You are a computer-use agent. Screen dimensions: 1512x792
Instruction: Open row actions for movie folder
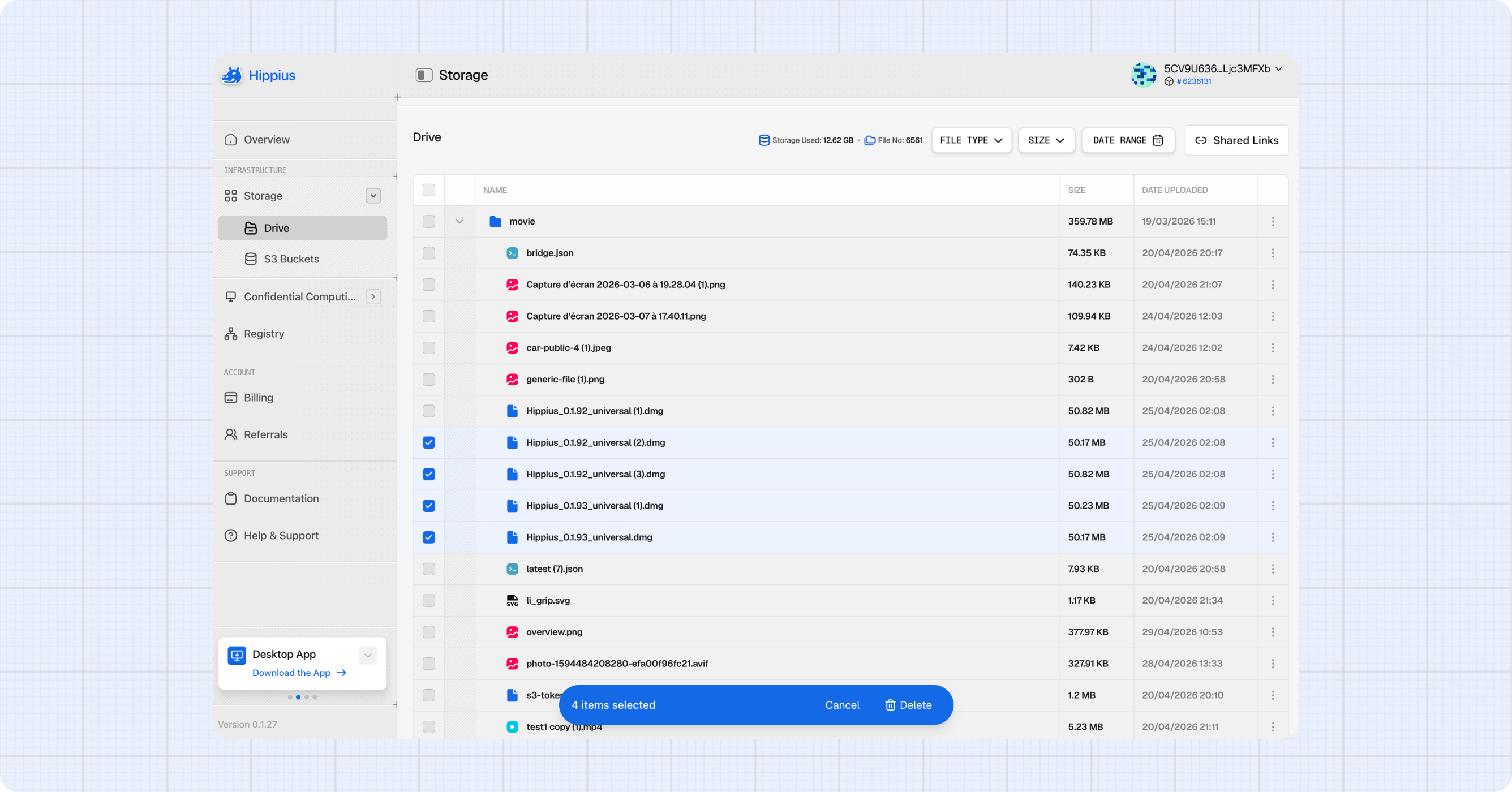click(x=1273, y=222)
